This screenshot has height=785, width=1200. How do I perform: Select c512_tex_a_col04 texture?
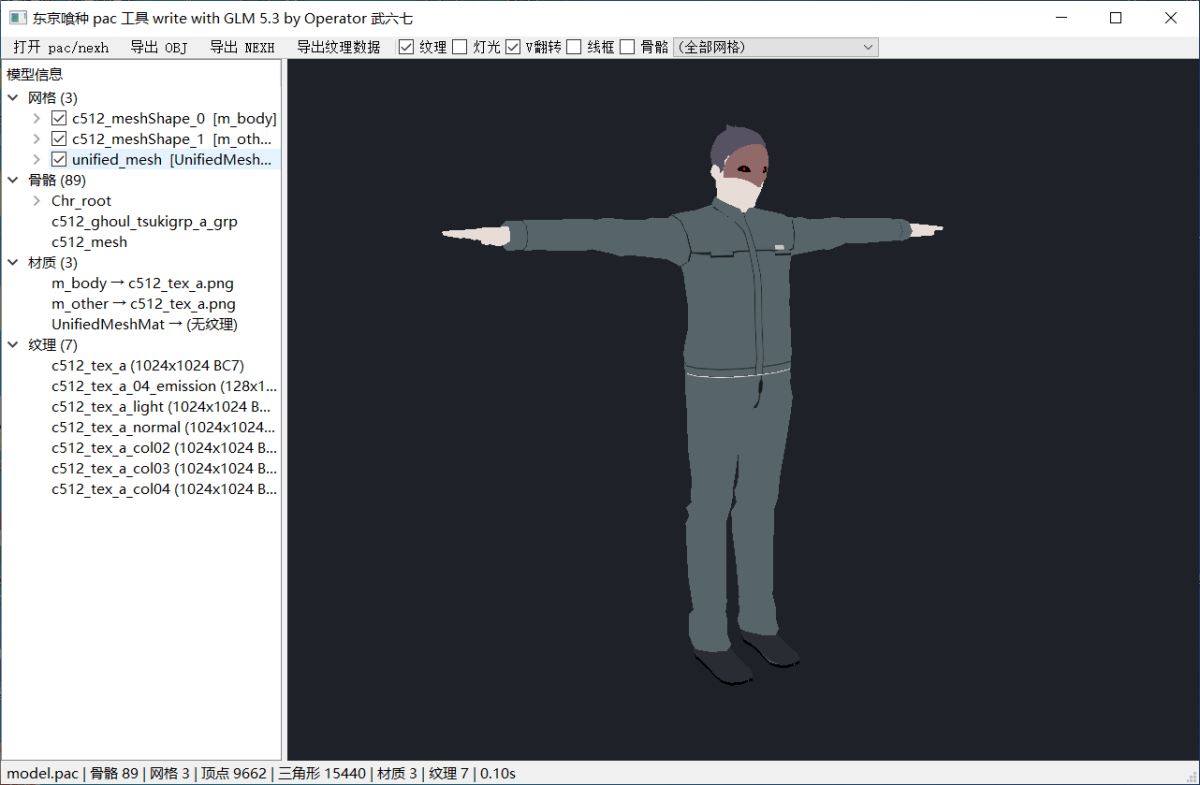164,489
